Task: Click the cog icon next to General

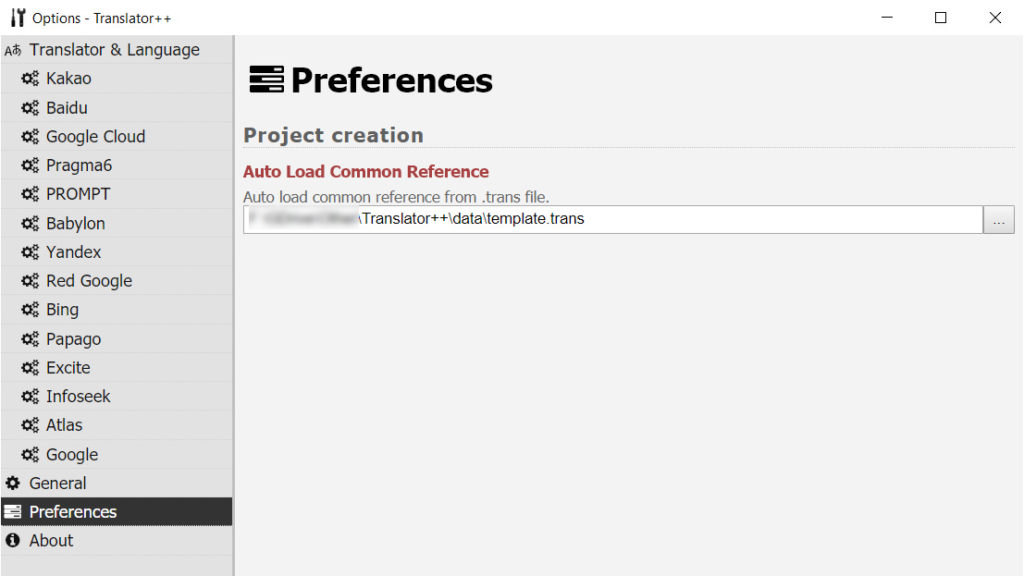Action: (x=12, y=483)
